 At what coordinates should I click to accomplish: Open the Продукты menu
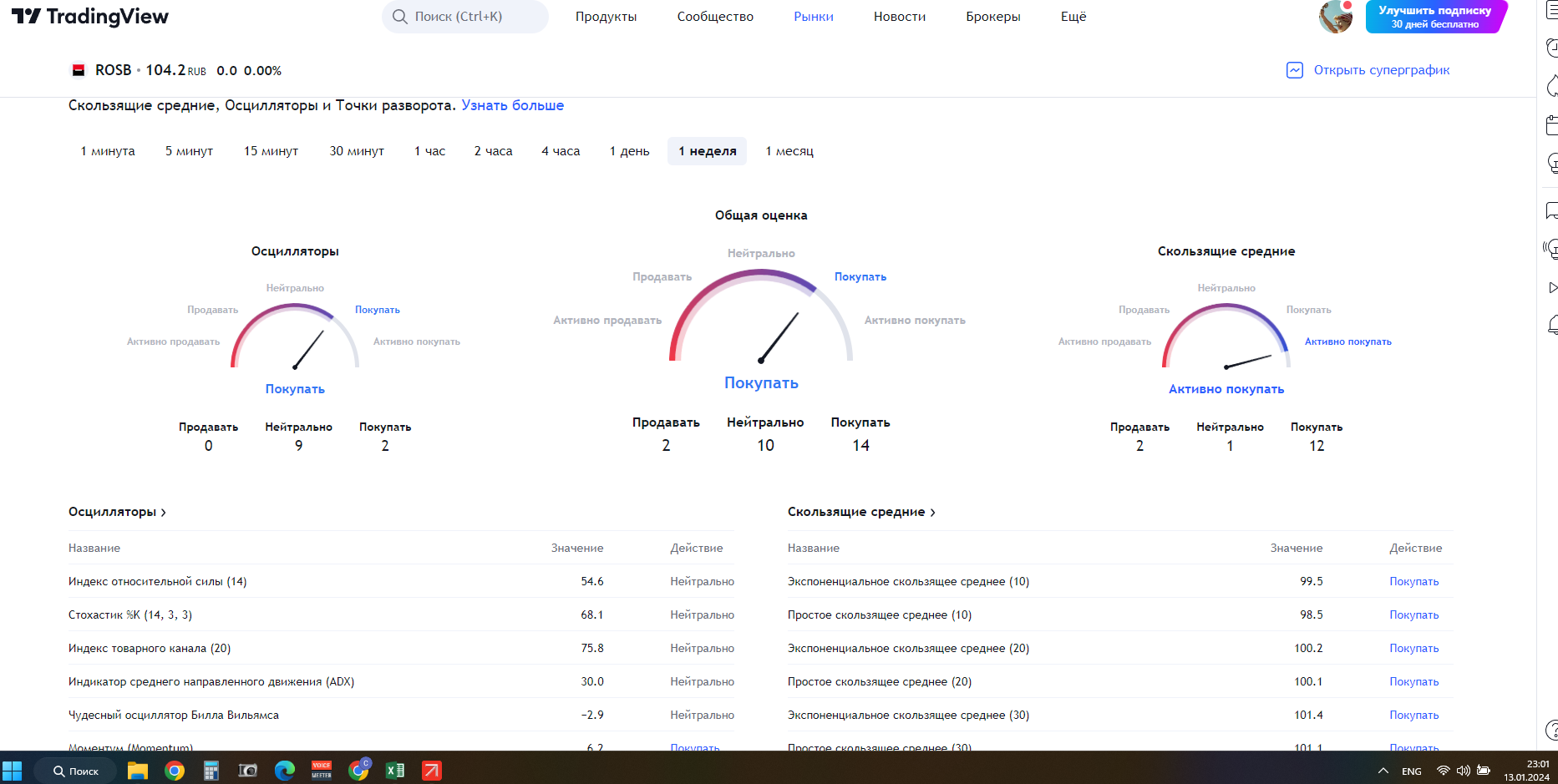tap(606, 17)
